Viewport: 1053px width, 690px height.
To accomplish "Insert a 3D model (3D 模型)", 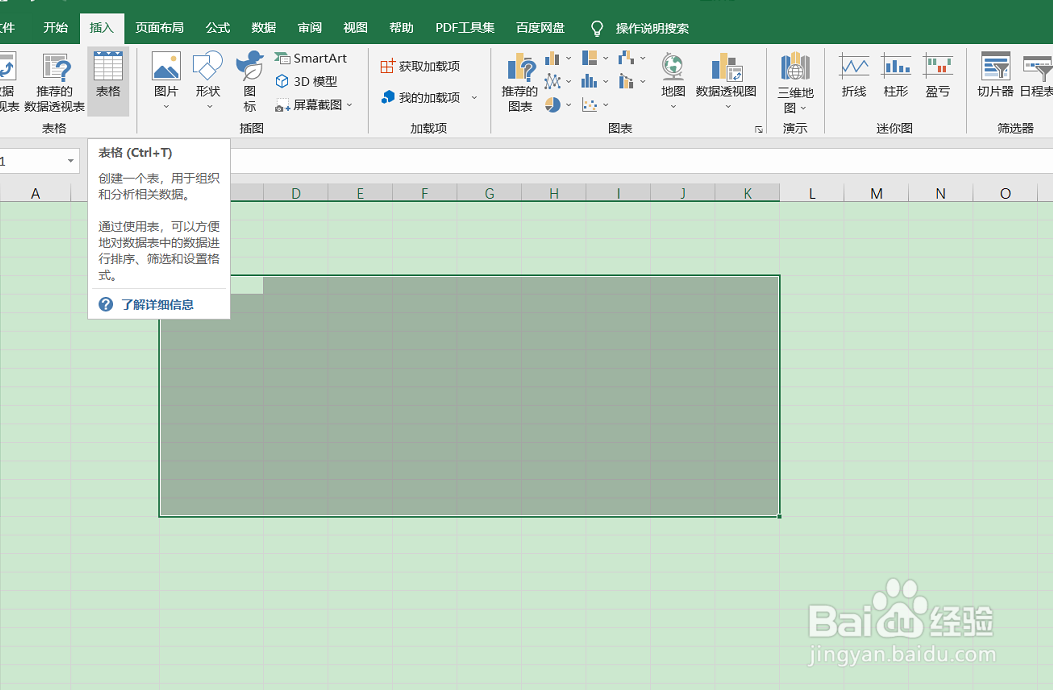I will coord(306,81).
